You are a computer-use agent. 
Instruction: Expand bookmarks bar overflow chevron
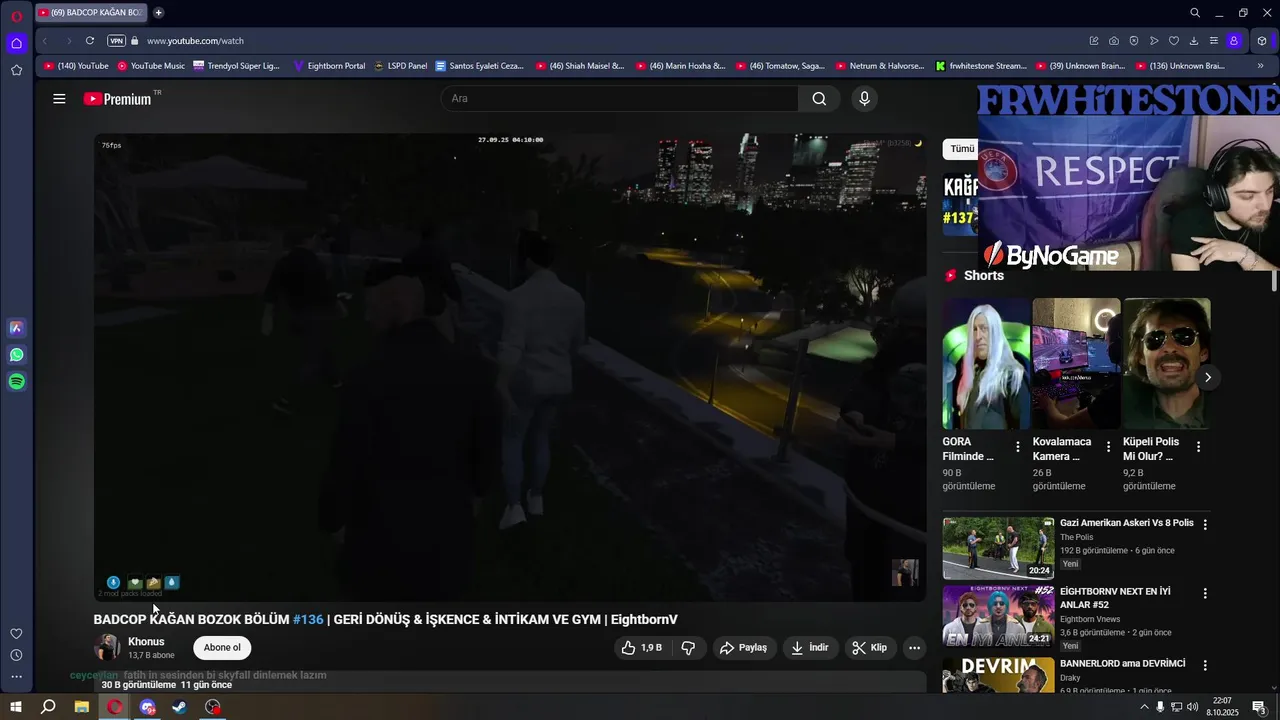[1260, 66]
